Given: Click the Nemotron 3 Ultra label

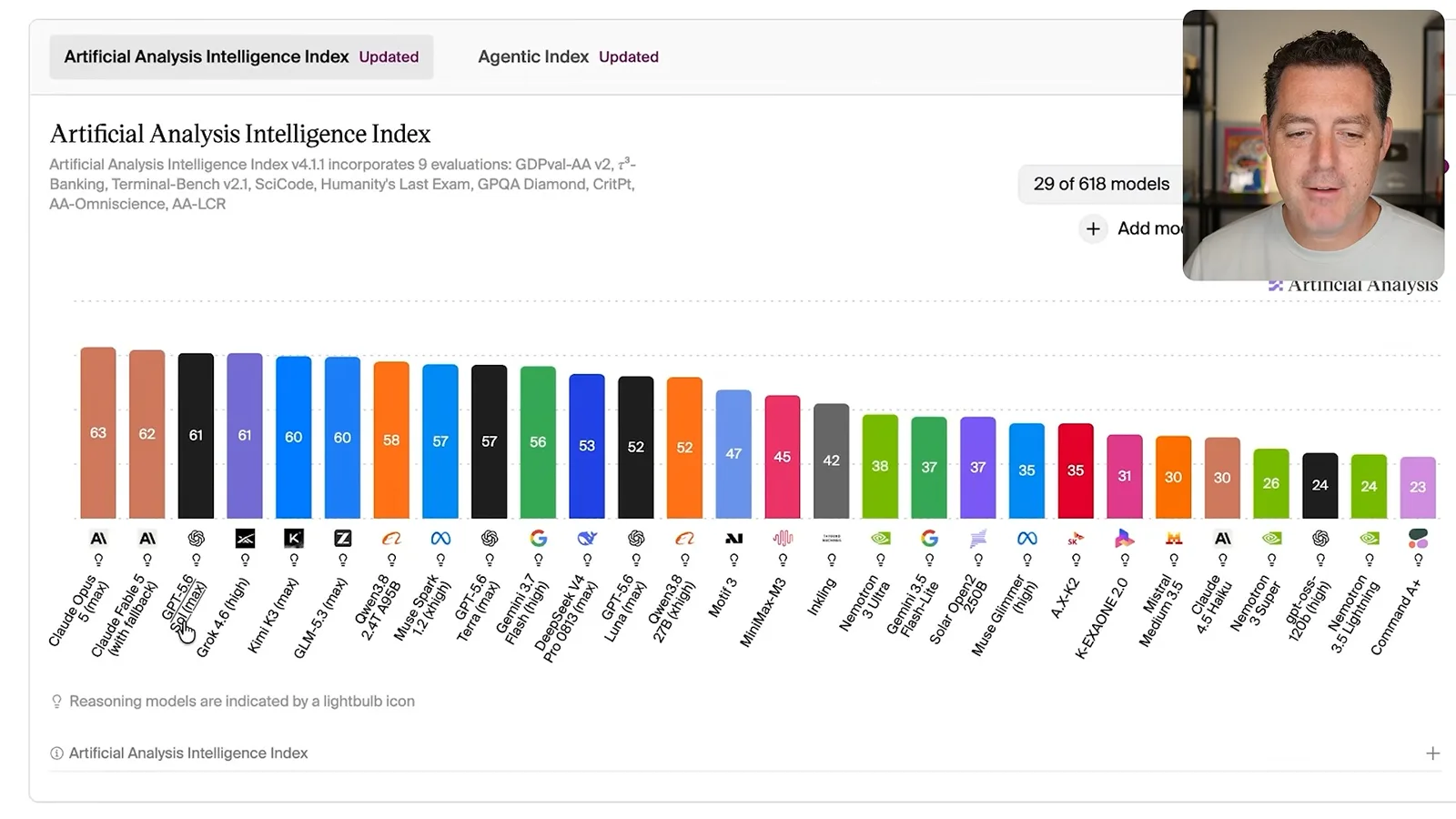Looking at the screenshot, I should point(864,603).
